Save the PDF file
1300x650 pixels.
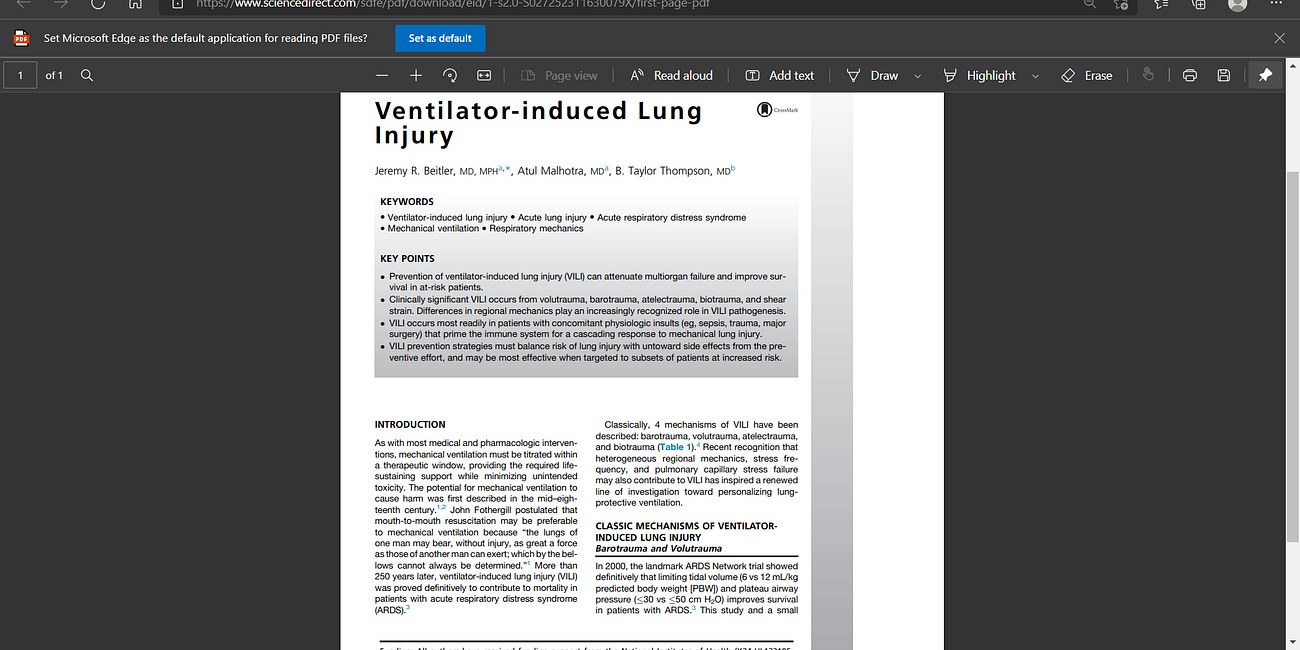1224,75
